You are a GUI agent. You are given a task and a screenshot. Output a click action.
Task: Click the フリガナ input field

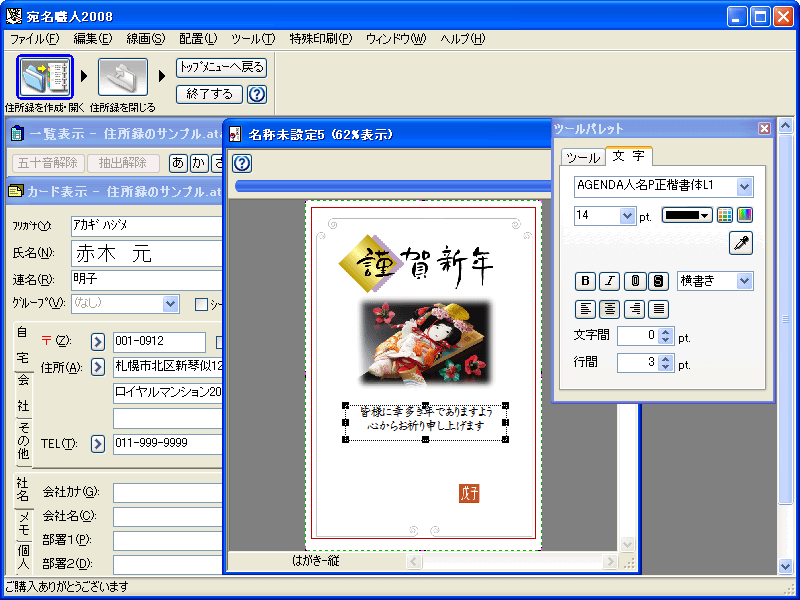click(x=147, y=226)
